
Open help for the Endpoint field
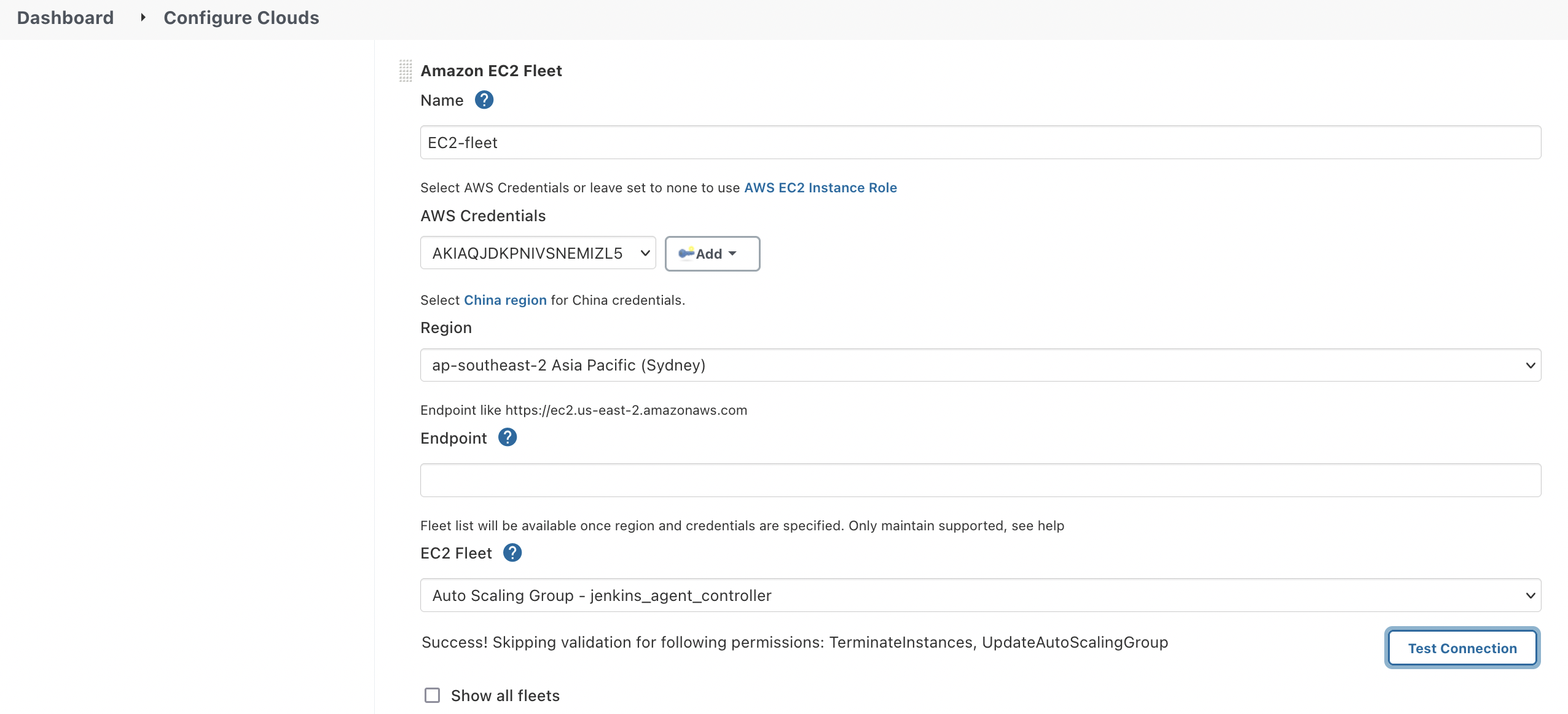(508, 437)
